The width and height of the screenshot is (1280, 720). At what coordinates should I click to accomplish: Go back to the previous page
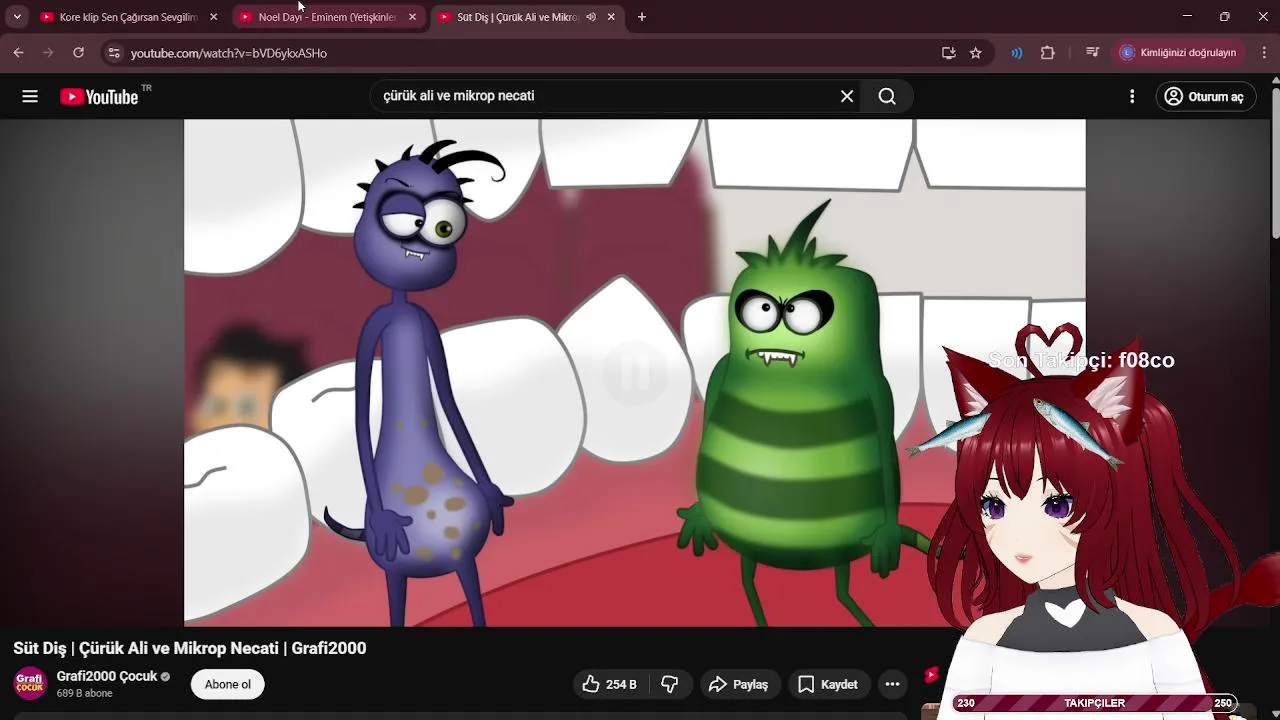(18, 53)
